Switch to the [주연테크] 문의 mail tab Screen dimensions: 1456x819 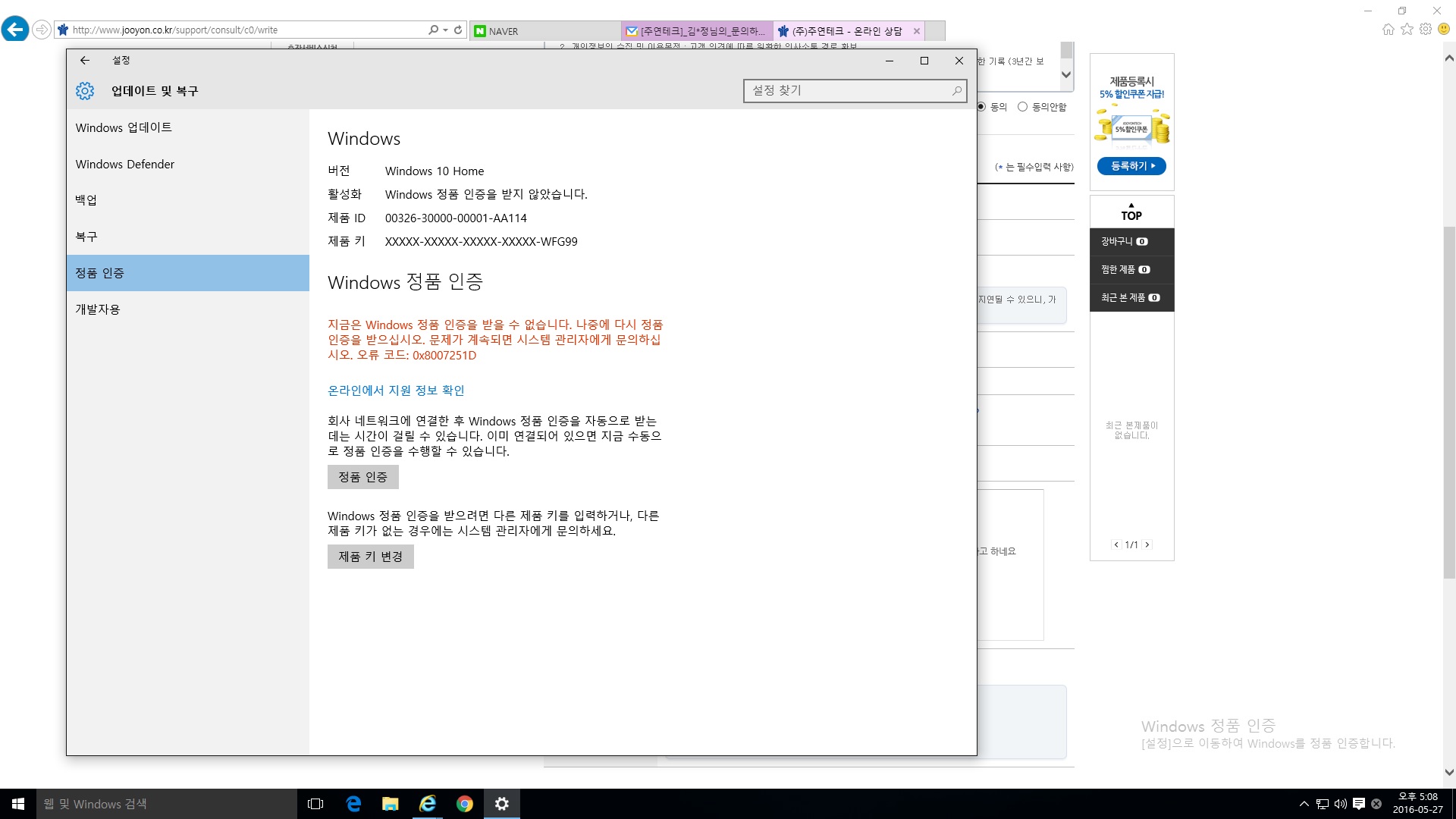[697, 31]
